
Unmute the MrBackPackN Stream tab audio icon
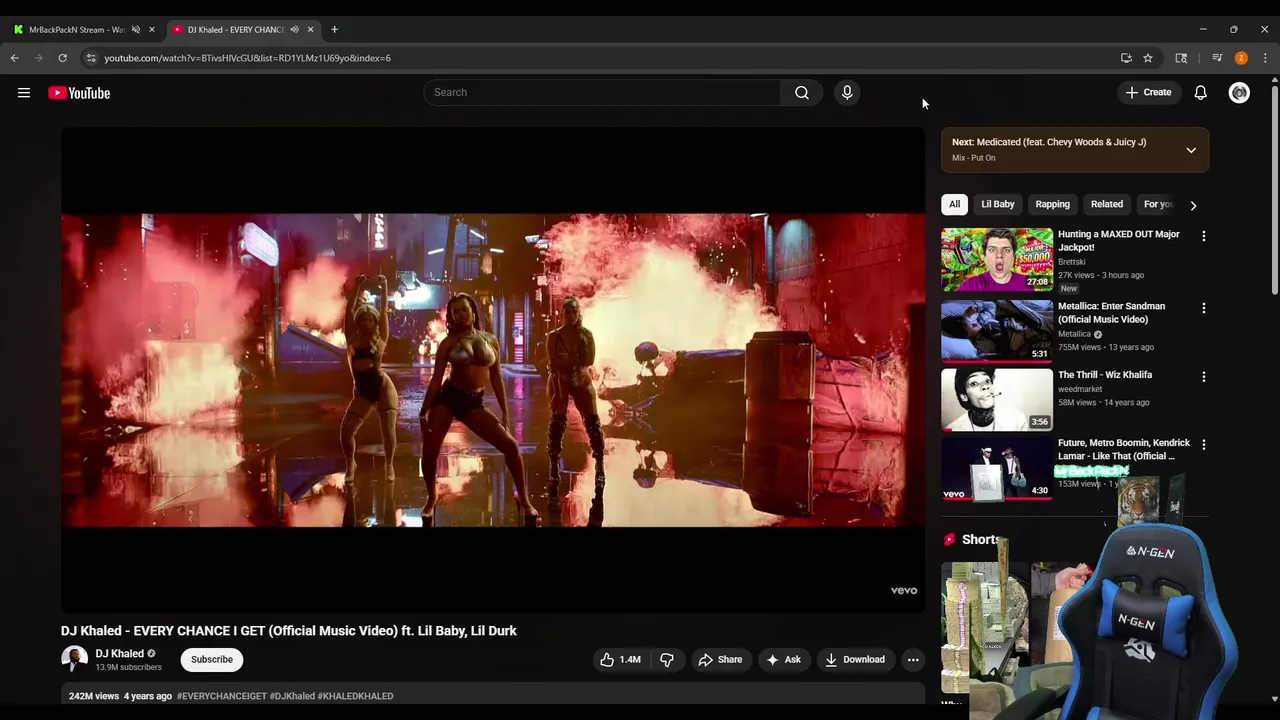pos(136,30)
